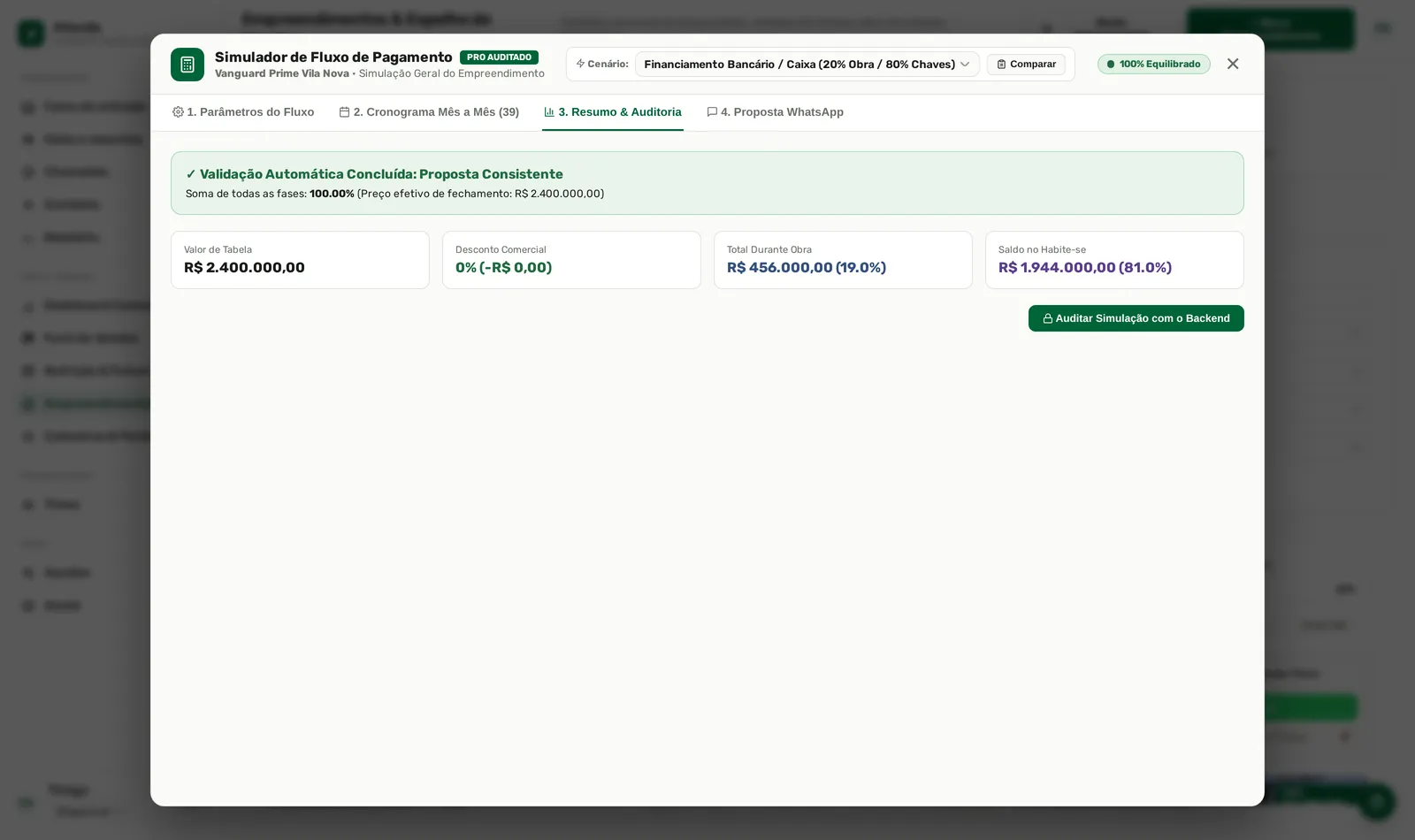Click the Desconto Comercial value 0% (-R$ 0,00)
The width and height of the screenshot is (1415, 840).
click(503, 268)
